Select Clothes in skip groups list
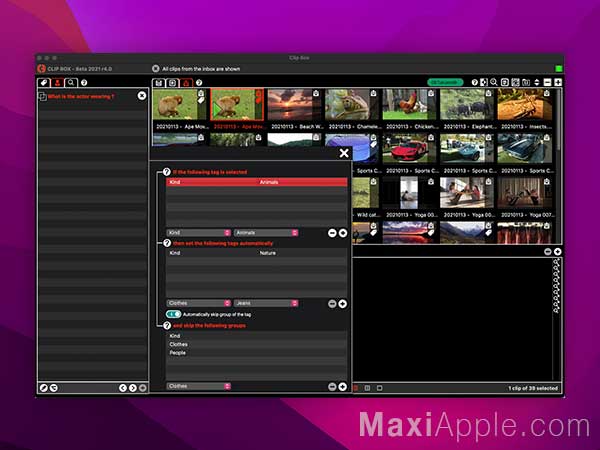Screen dimensions: 600x450 [x=257, y=344]
